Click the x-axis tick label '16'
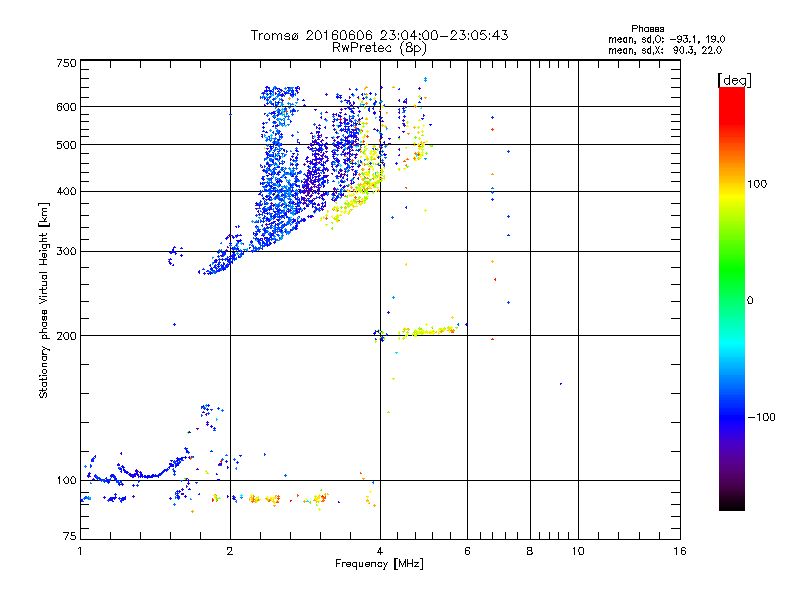Viewport: 800px width, 600px height. pos(680,551)
